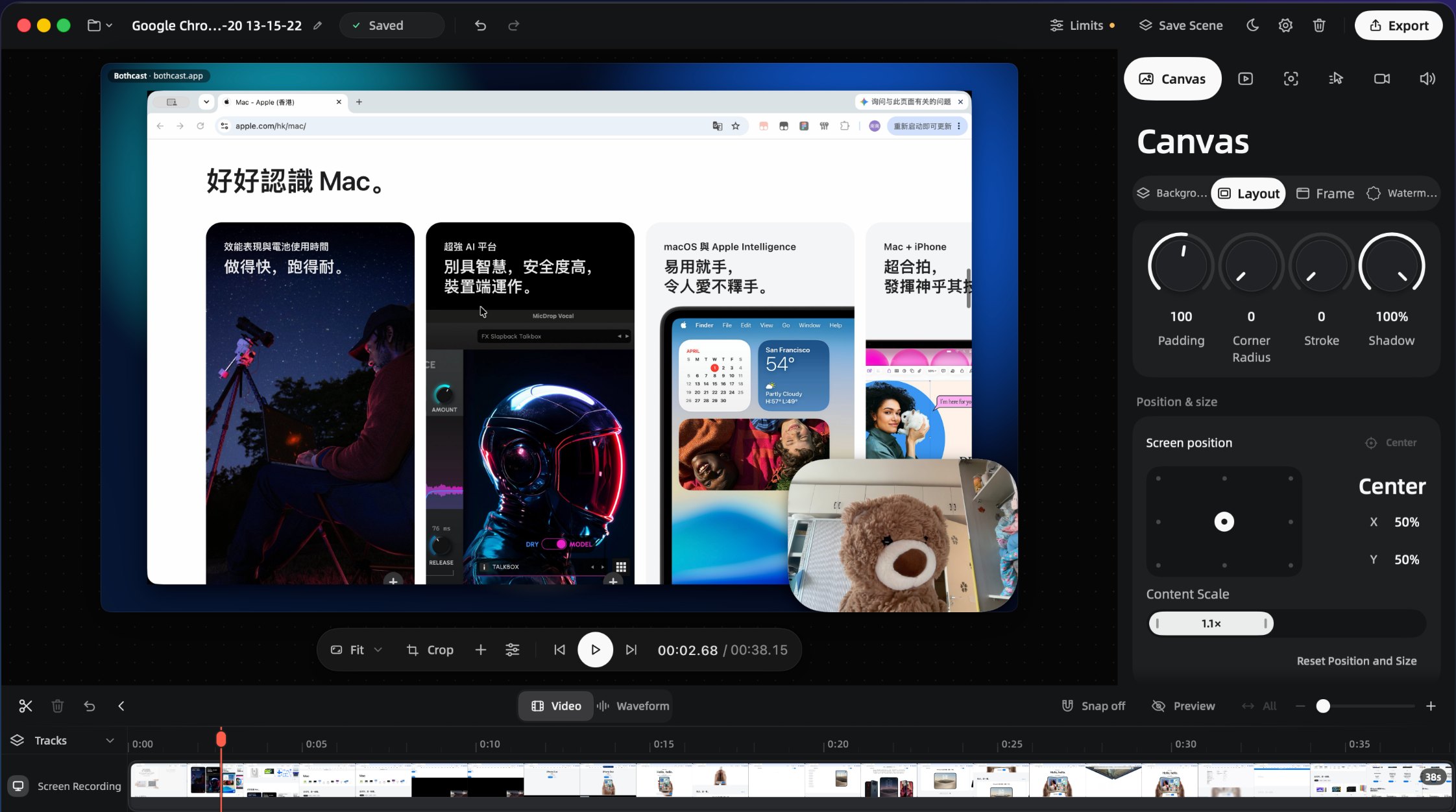This screenshot has height=812, width=1456.
Task: Skip to end of video
Action: pyautogui.click(x=631, y=649)
